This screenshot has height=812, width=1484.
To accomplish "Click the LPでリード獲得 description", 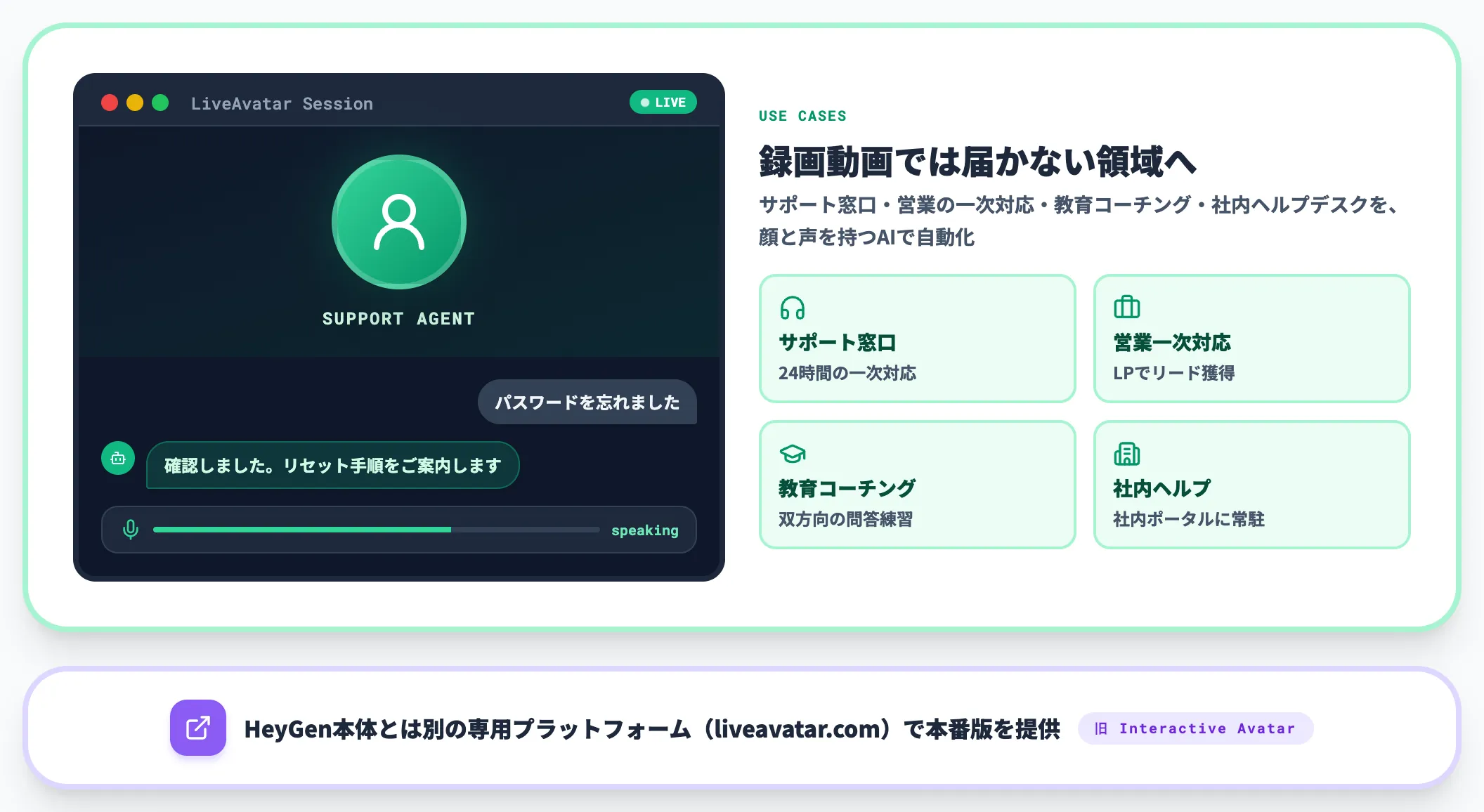I will [x=1173, y=373].
